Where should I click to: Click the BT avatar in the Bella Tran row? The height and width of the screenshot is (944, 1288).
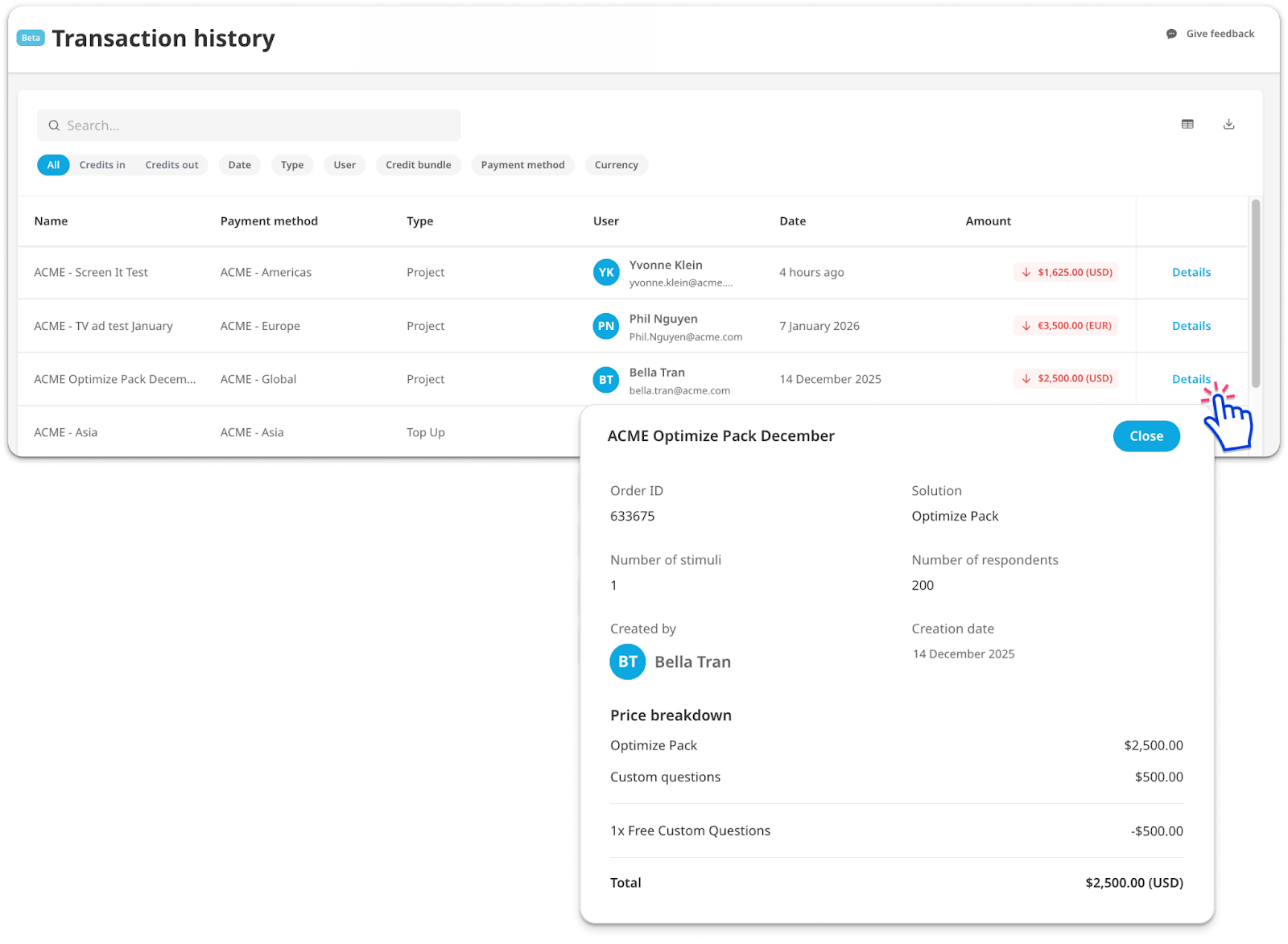pos(606,380)
